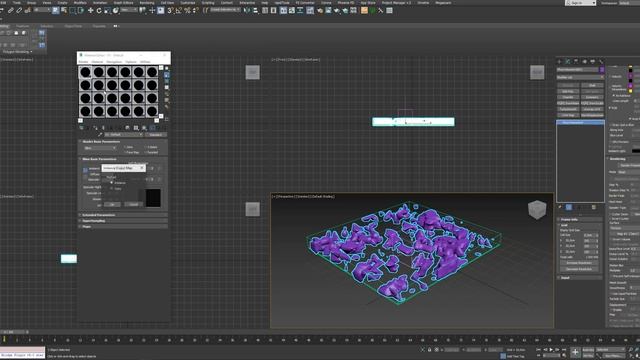Click the Decrease Resolution button

click(579, 269)
